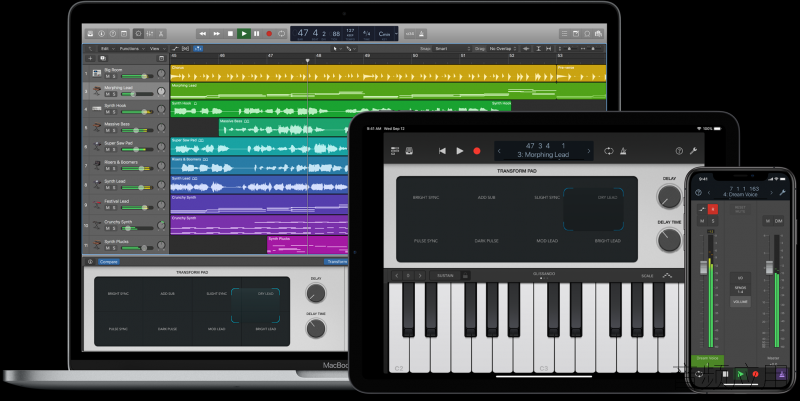Screen dimensions: 800x401
Task: Open the tracks view icon on the iPad
Action: click(394, 151)
